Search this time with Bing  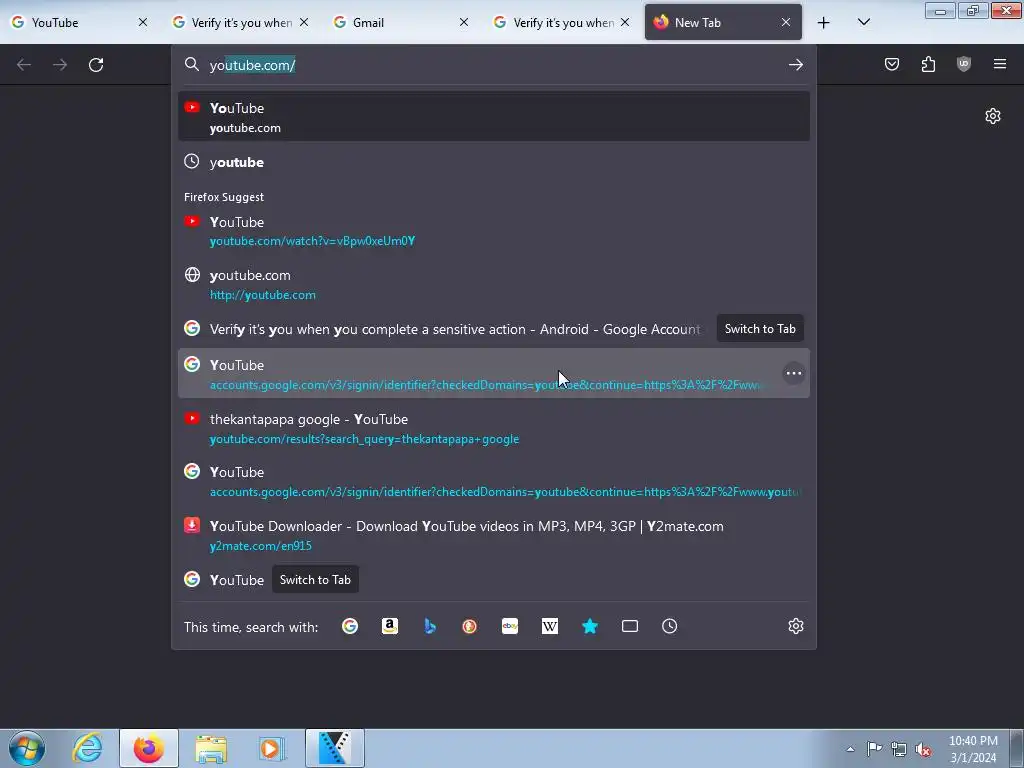click(430, 626)
